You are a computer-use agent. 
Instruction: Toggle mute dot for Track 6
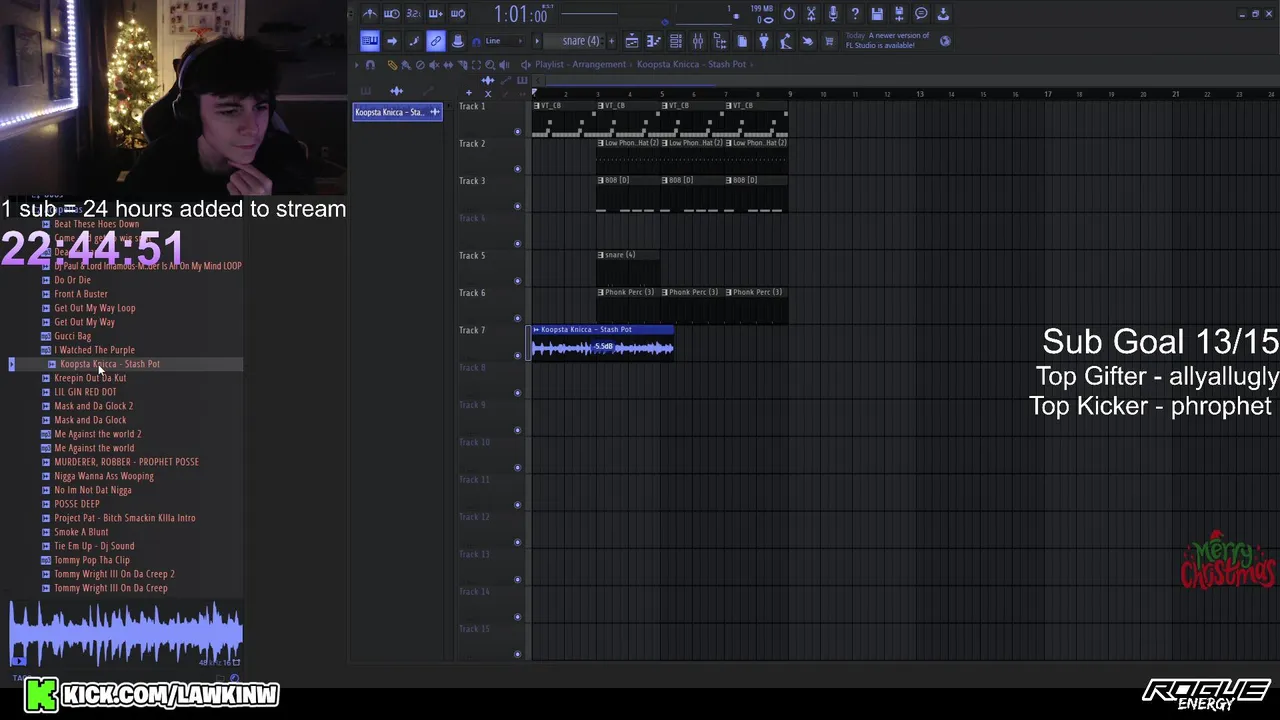click(517, 318)
